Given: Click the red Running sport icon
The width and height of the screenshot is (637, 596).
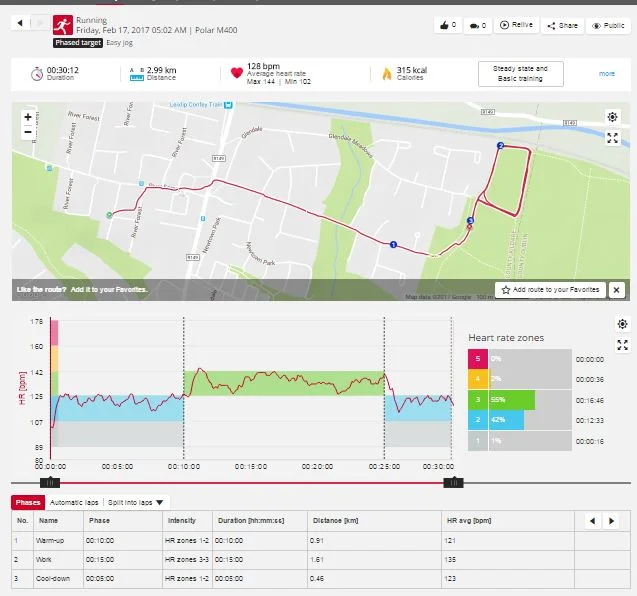Looking at the screenshot, I should pyautogui.click(x=63, y=24).
